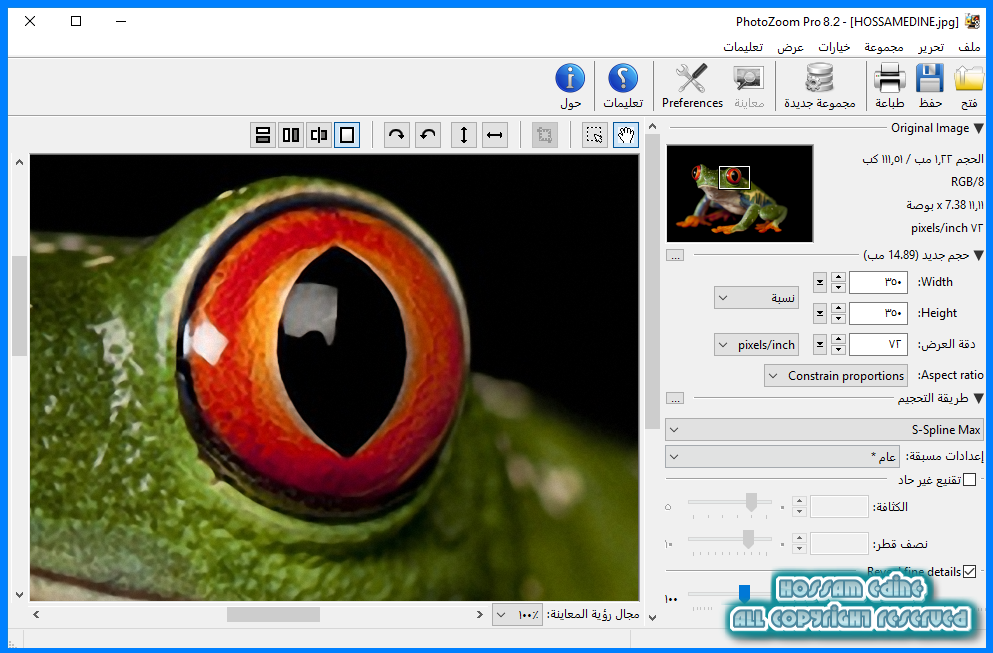Image resolution: width=993 pixels, height=653 pixels.
Task: Open the مجموعة (Batch) menu
Action: 883,47
